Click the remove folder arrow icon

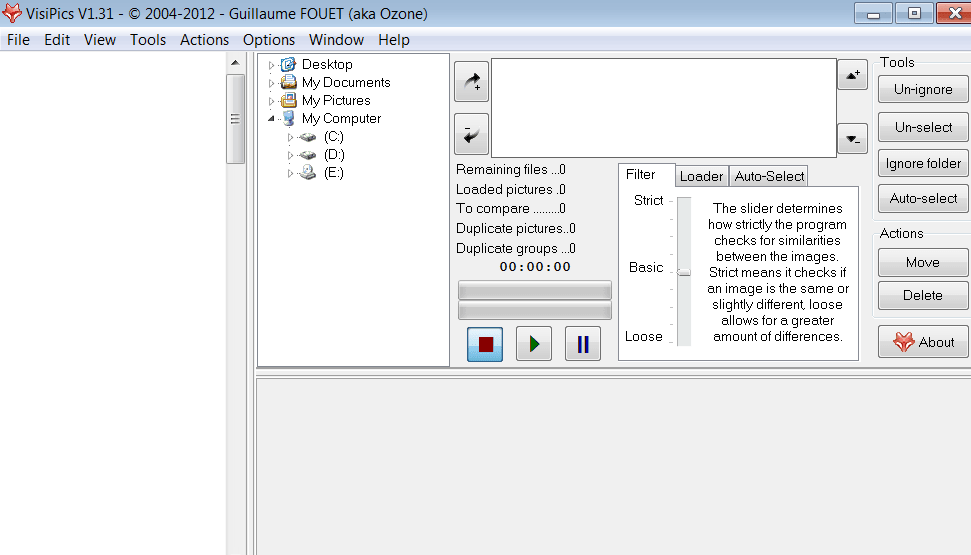[471, 134]
